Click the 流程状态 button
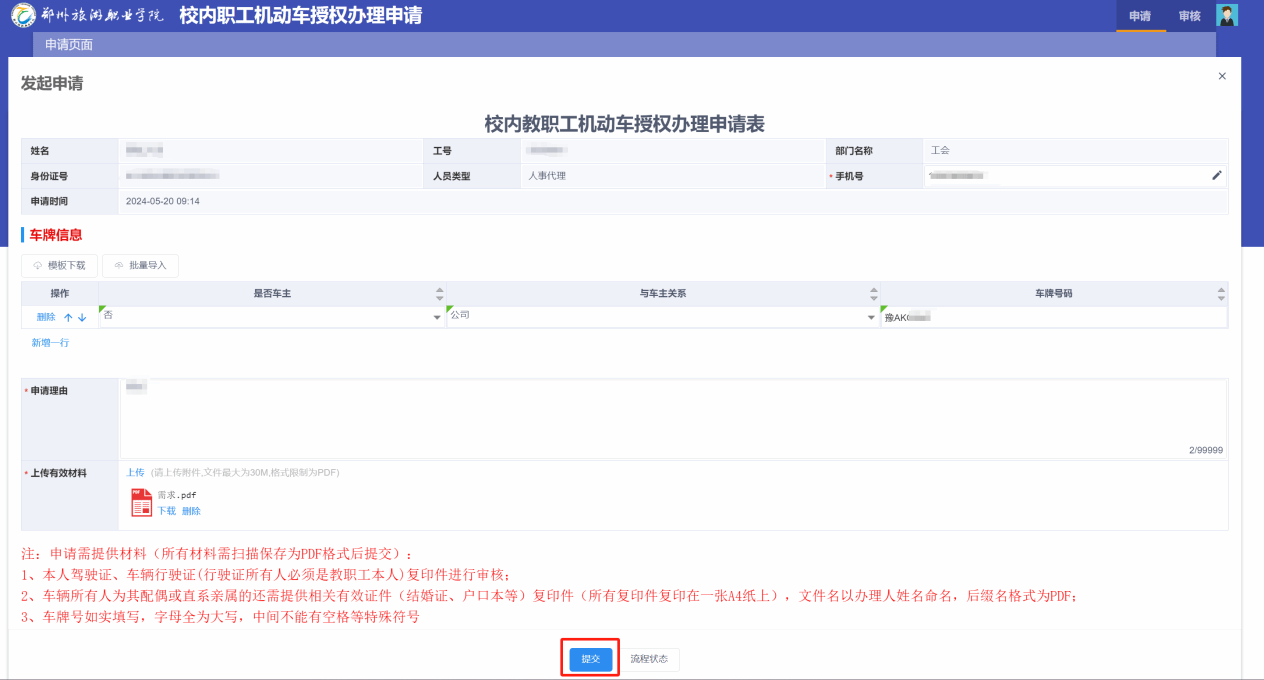1264x680 pixels. pos(650,660)
